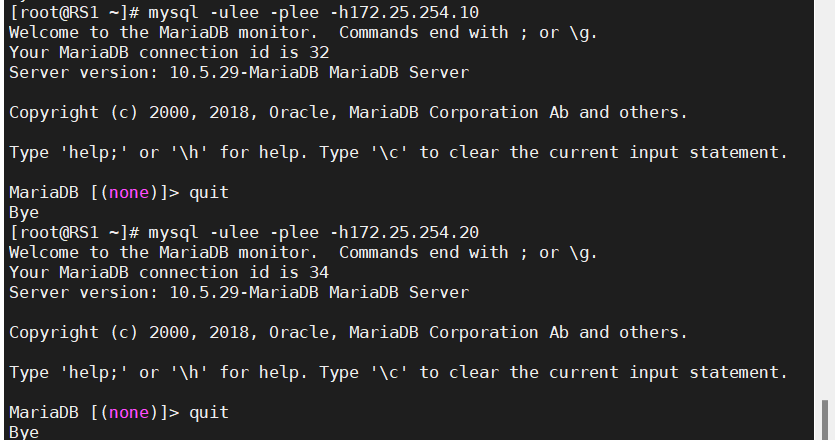
Task: Click the terminal's vertical scrollbar thumb
Action: [825, 420]
